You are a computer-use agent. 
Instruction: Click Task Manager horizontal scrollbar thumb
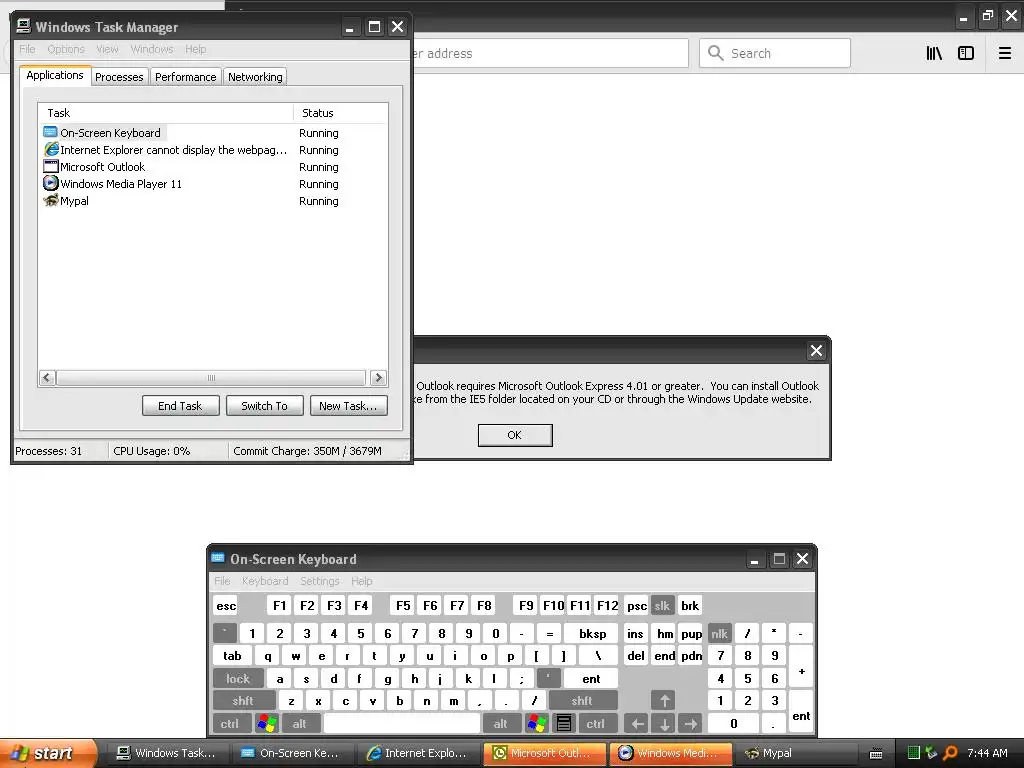point(211,377)
